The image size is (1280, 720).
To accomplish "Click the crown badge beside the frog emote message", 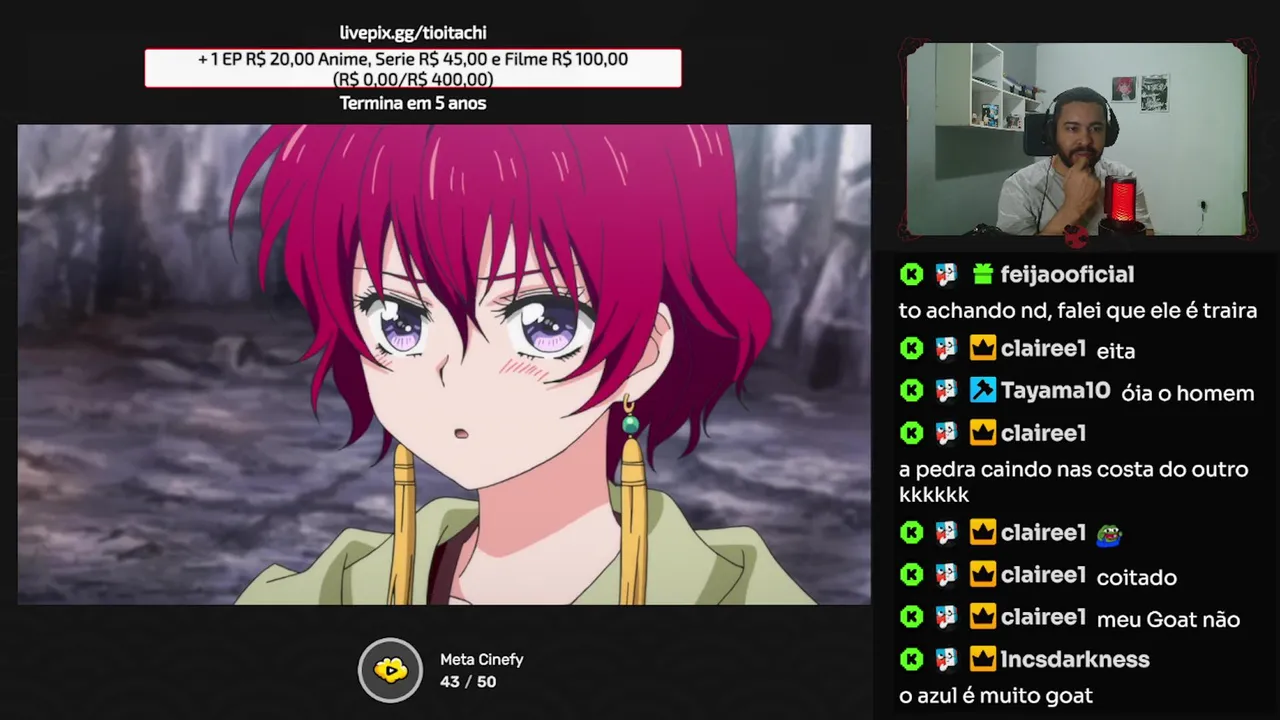I will point(983,532).
